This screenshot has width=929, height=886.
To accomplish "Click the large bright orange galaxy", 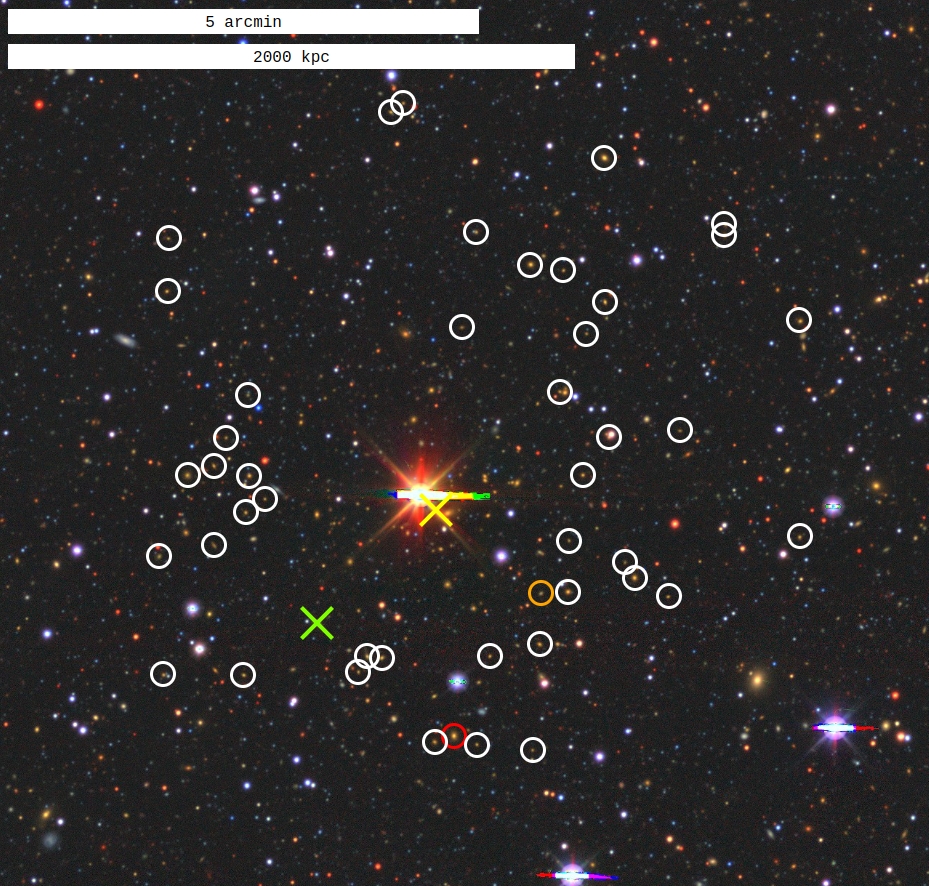I will 757,679.
